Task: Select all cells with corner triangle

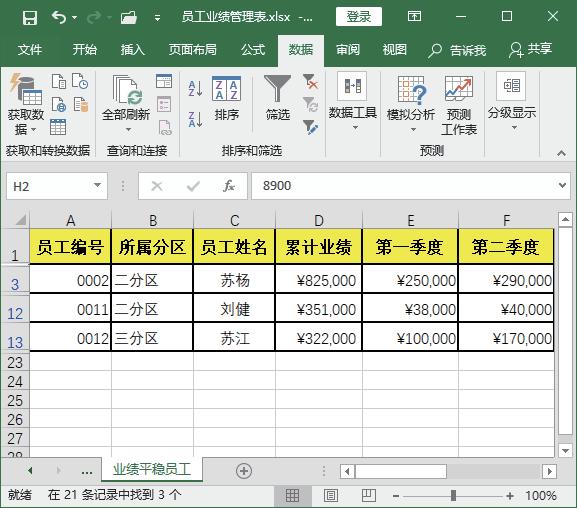Action: [20, 220]
